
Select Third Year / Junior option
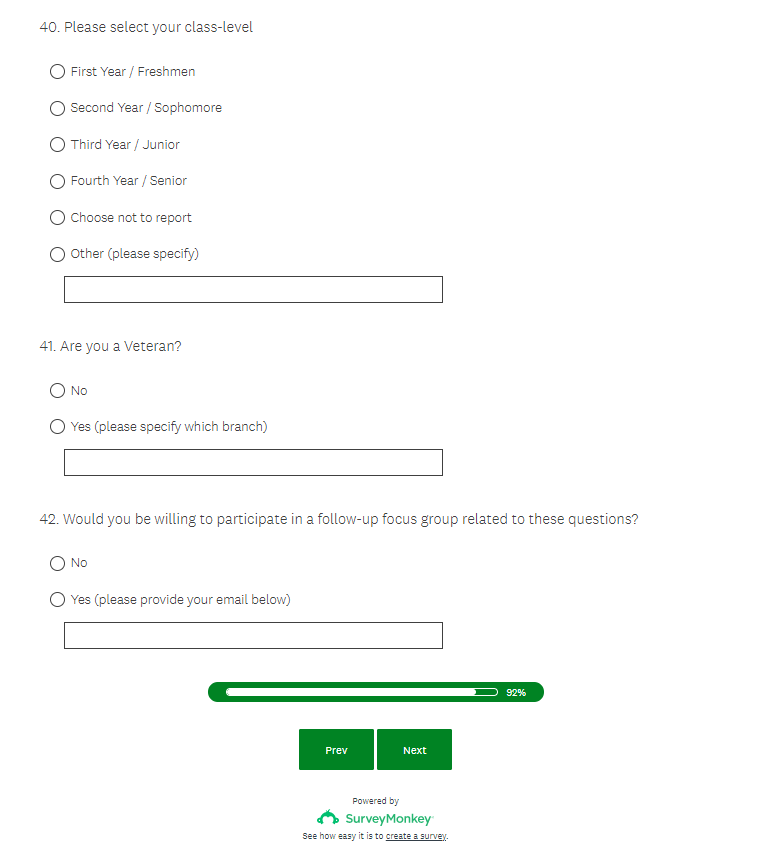point(58,145)
